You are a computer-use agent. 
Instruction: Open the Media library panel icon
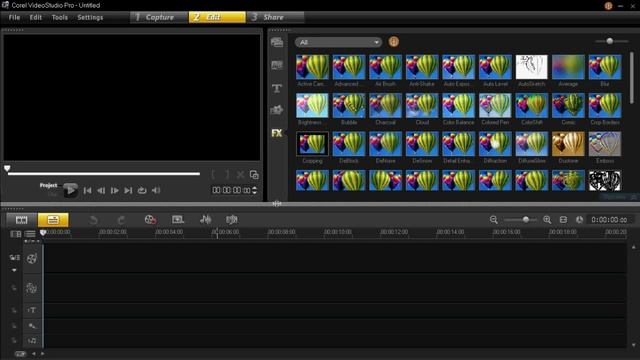(277, 42)
